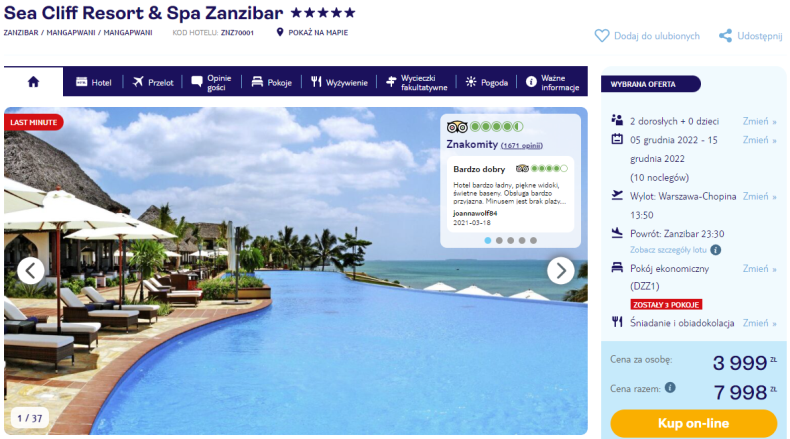Click the home icon tab

click(33, 82)
